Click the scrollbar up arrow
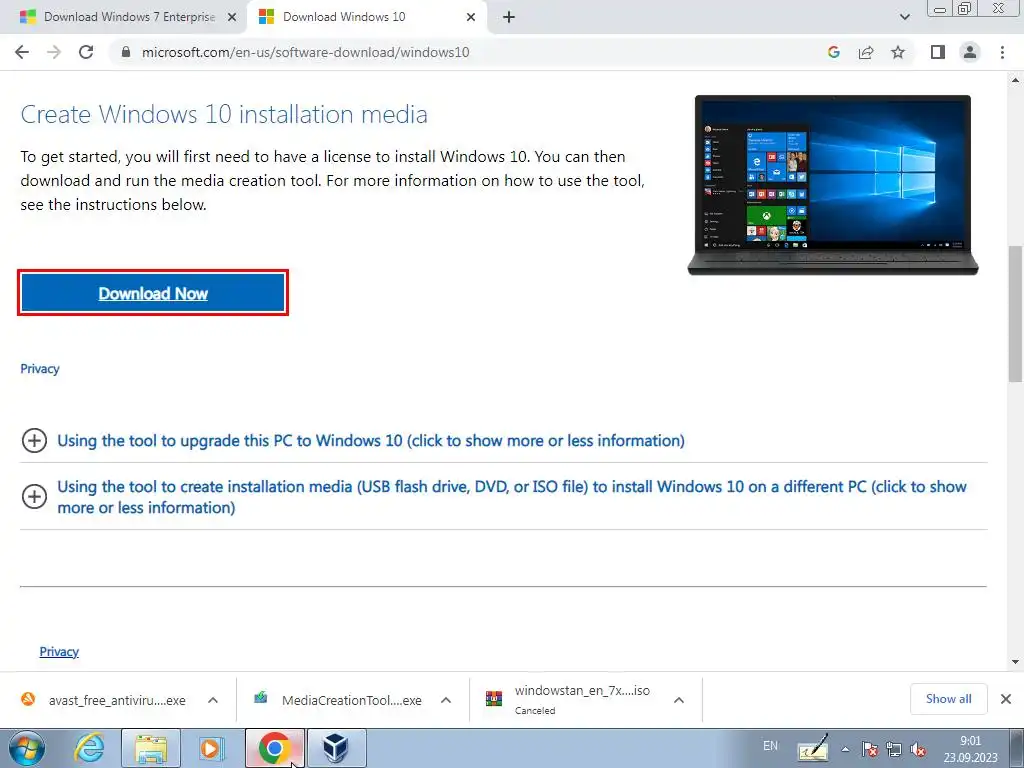Screen dimensions: 1024x768 point(1016,80)
